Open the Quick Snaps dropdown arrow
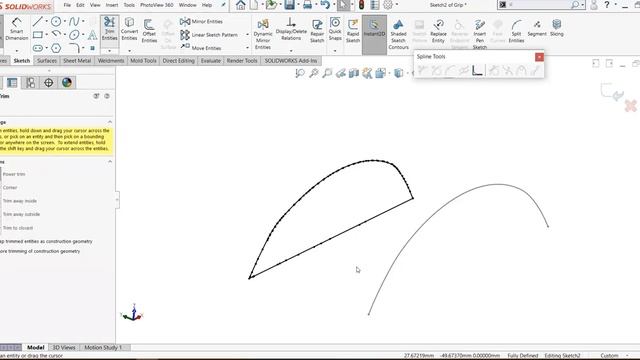This screenshot has height=360, width=640. pos(335,51)
